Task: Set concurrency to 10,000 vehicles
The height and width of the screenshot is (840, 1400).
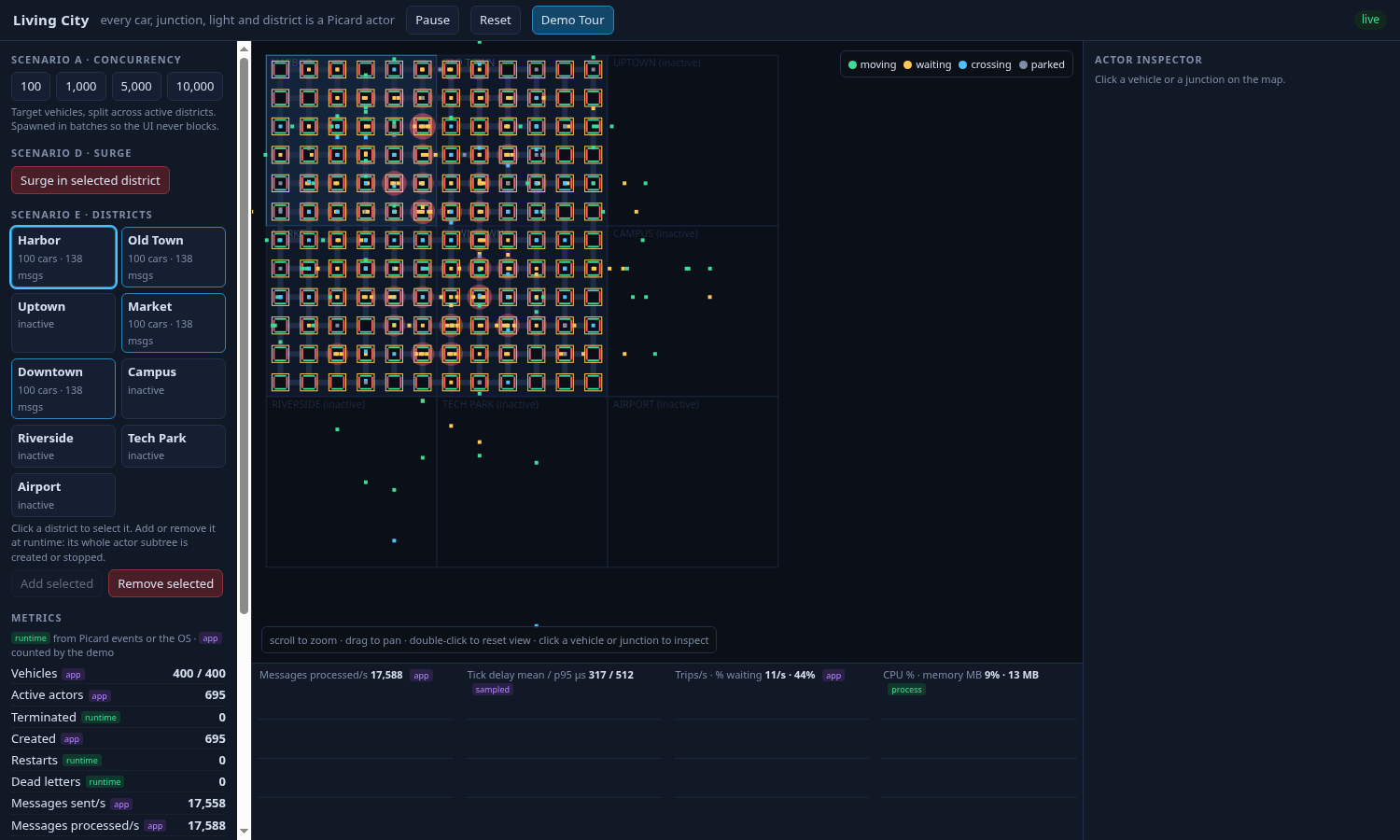Action: coord(195,86)
